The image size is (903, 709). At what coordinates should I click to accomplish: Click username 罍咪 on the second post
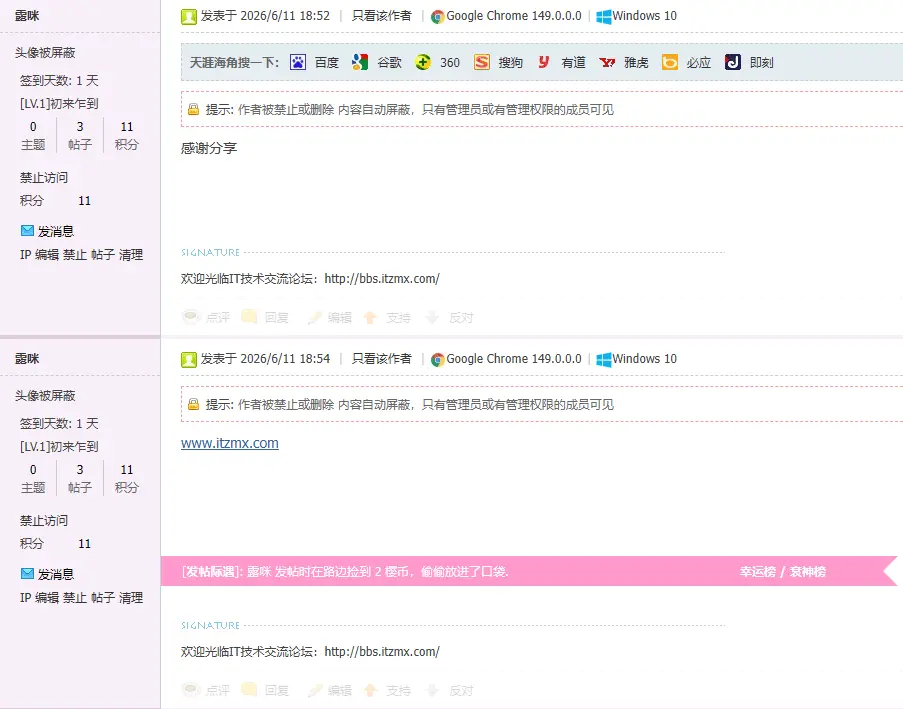coord(27,358)
